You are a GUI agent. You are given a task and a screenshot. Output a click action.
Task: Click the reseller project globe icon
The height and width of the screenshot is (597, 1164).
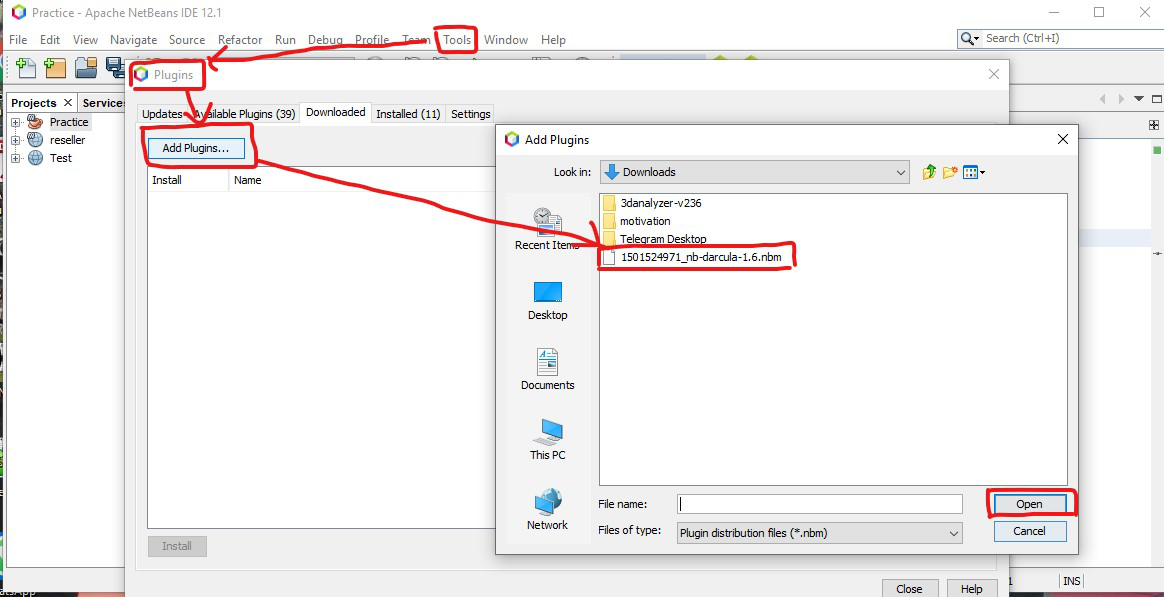(35, 140)
